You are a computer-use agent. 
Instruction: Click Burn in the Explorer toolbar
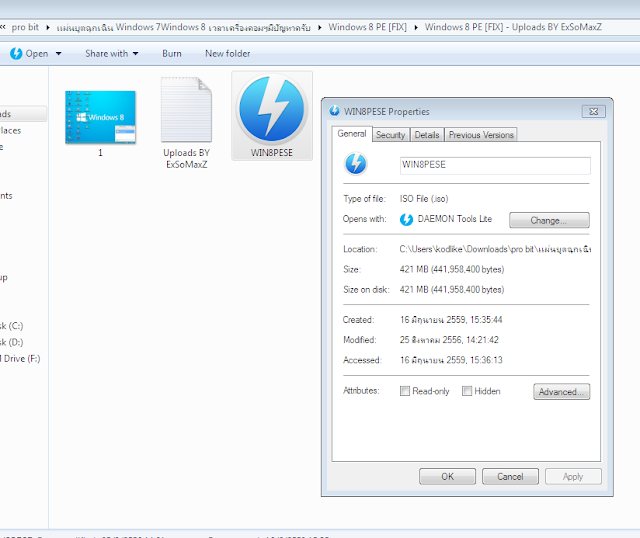pyautogui.click(x=172, y=53)
